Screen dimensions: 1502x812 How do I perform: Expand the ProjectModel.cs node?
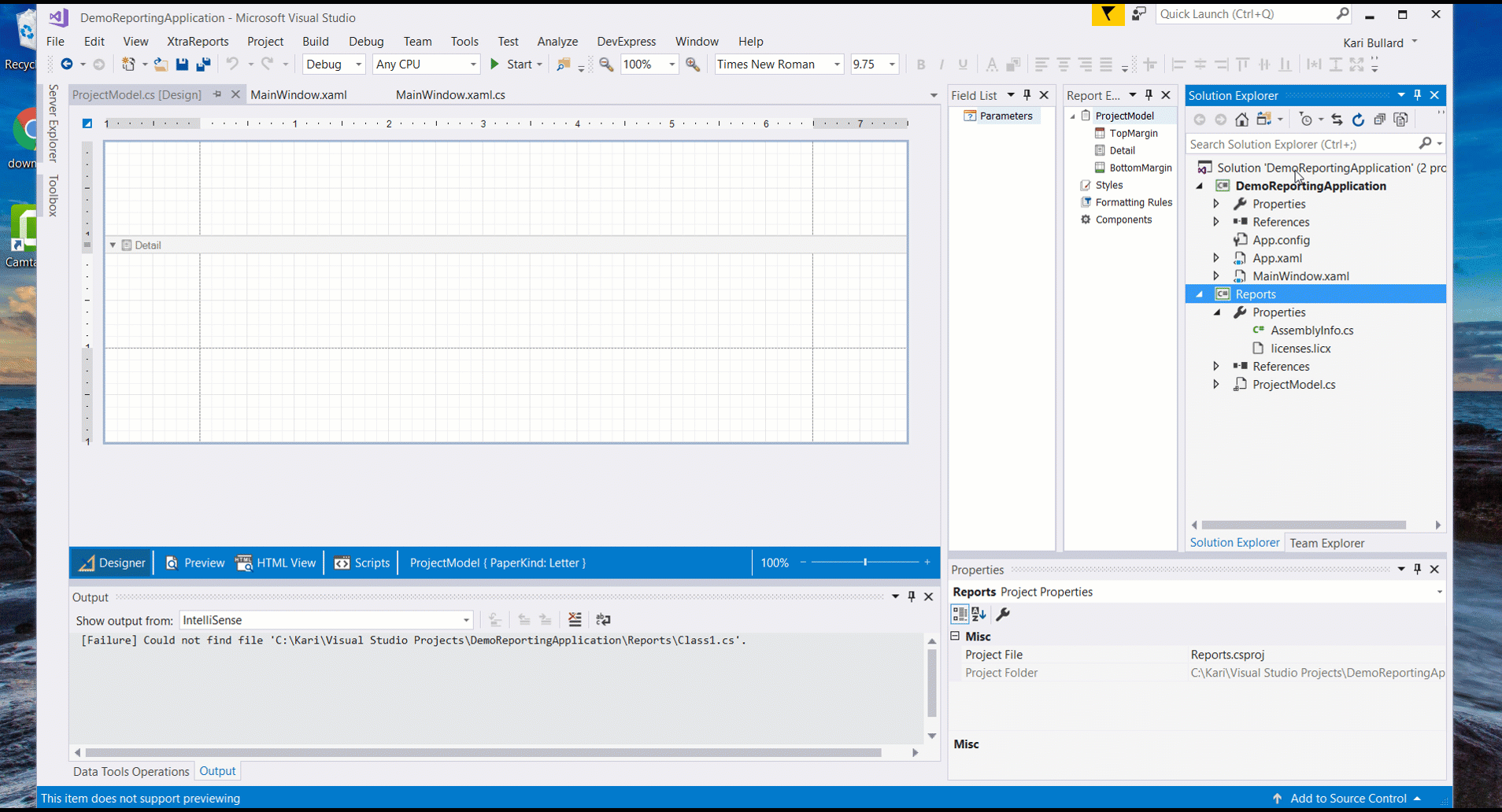1216,385
